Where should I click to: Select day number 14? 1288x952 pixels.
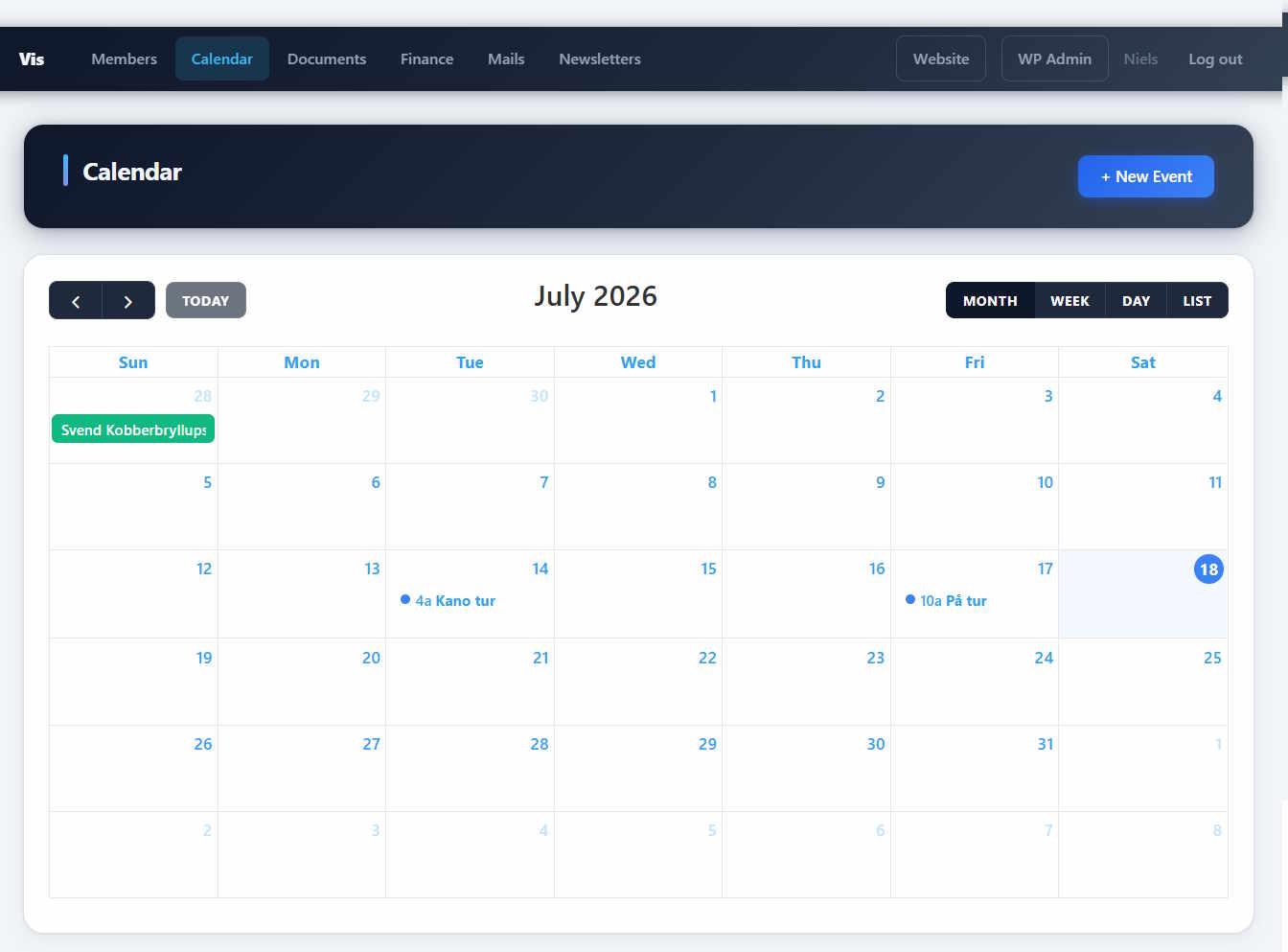pyautogui.click(x=540, y=569)
